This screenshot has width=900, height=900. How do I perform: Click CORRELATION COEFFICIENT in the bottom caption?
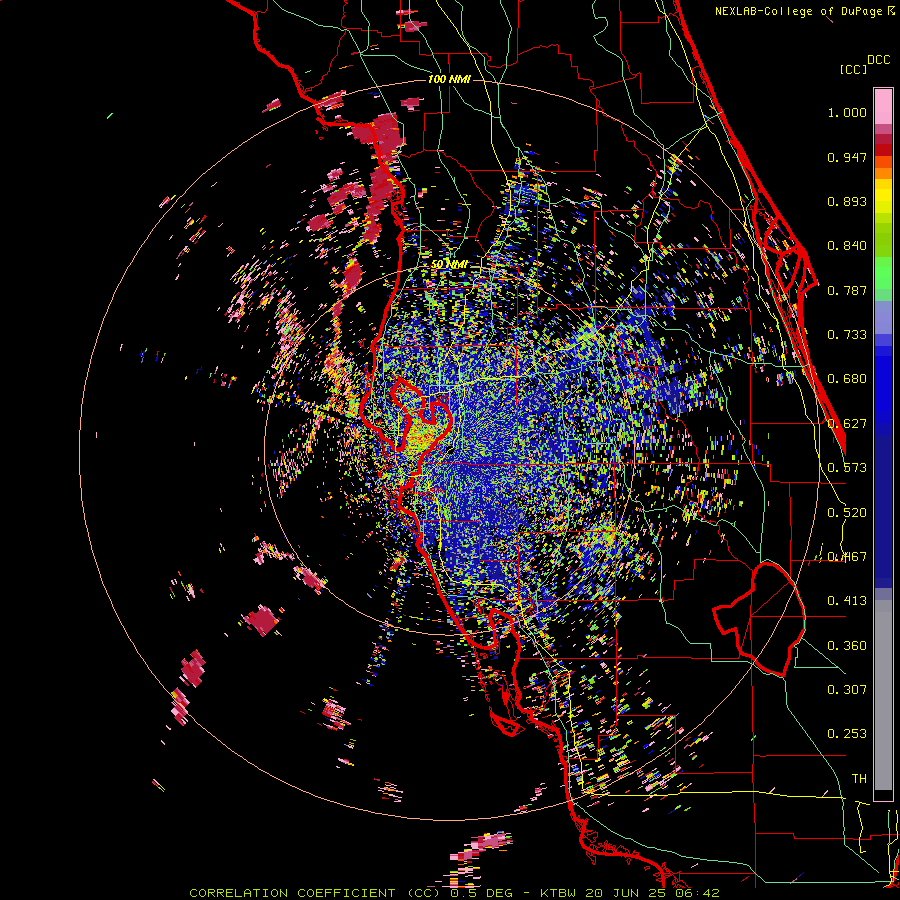pos(292,893)
